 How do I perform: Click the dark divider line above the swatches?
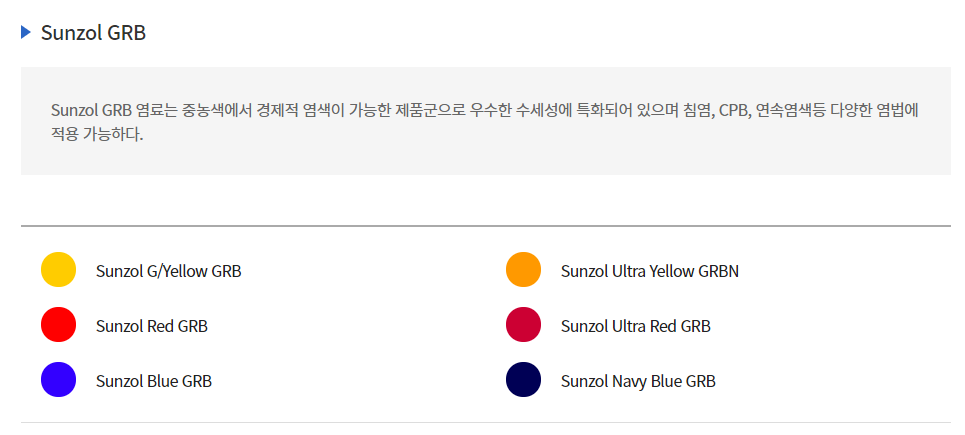coord(486,226)
